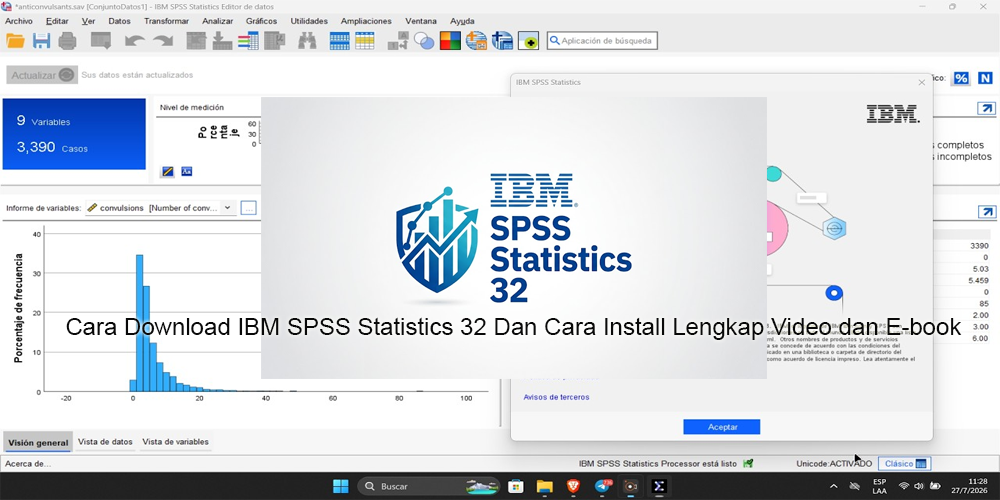The width and height of the screenshot is (1000, 500).
Task: Open the Gráficos menu
Action: click(261, 21)
